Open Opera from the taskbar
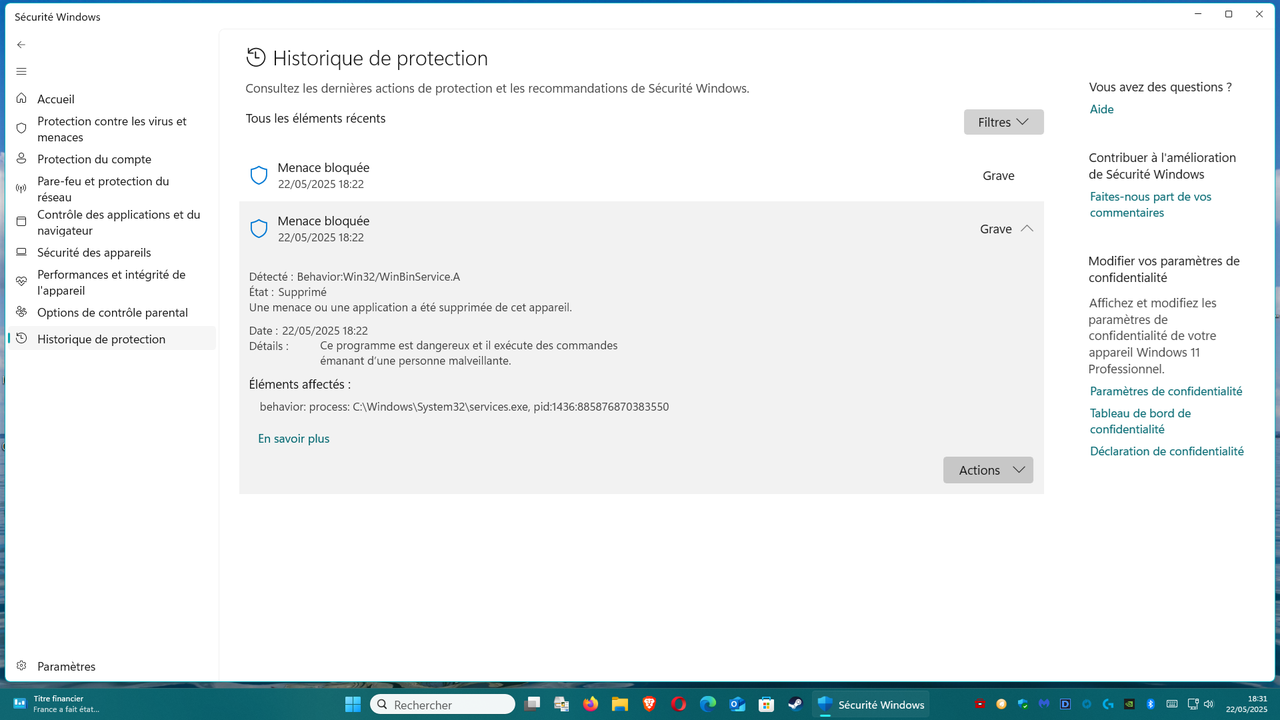 (x=678, y=704)
